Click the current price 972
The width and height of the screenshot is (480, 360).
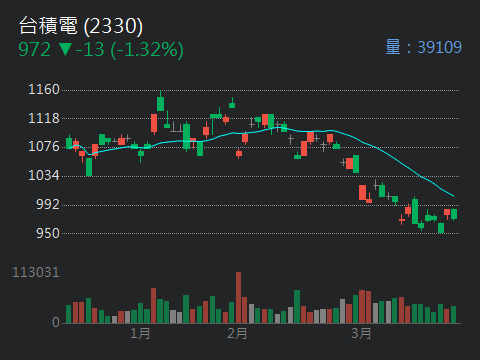tap(35, 50)
